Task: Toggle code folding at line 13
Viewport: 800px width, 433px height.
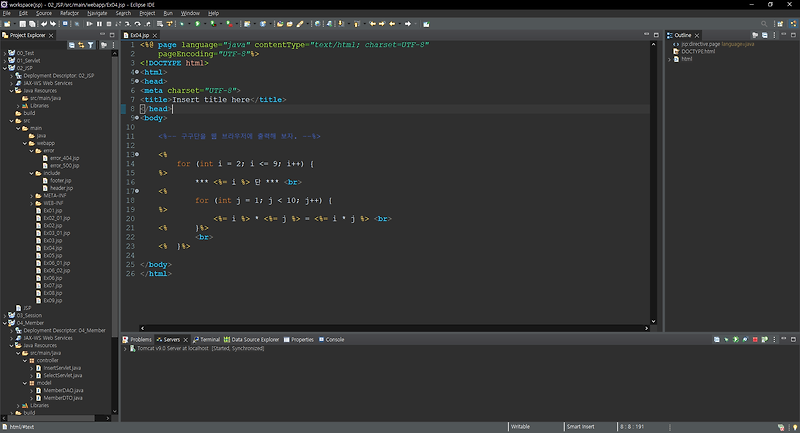Action: pos(136,154)
